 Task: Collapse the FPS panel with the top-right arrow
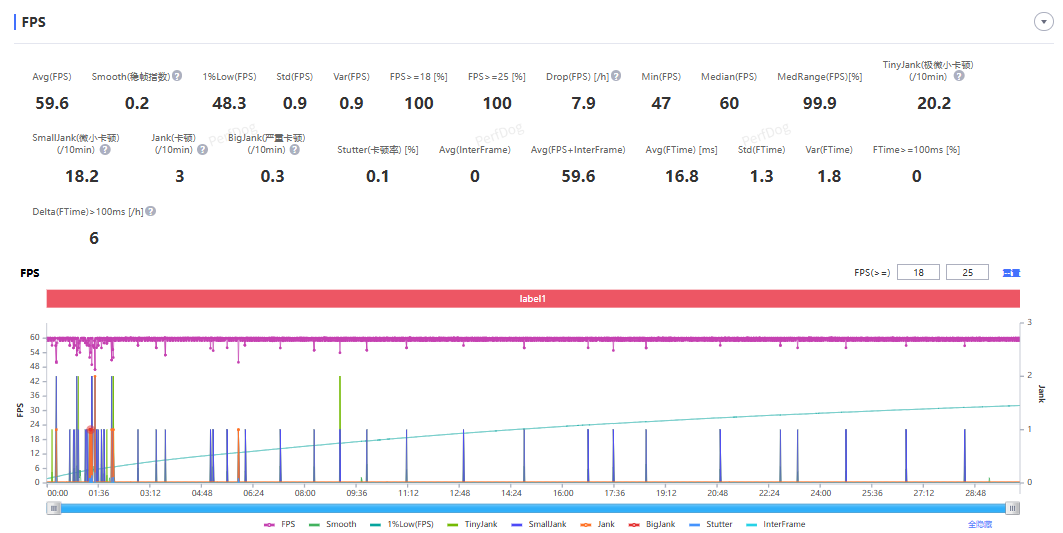(1043, 22)
